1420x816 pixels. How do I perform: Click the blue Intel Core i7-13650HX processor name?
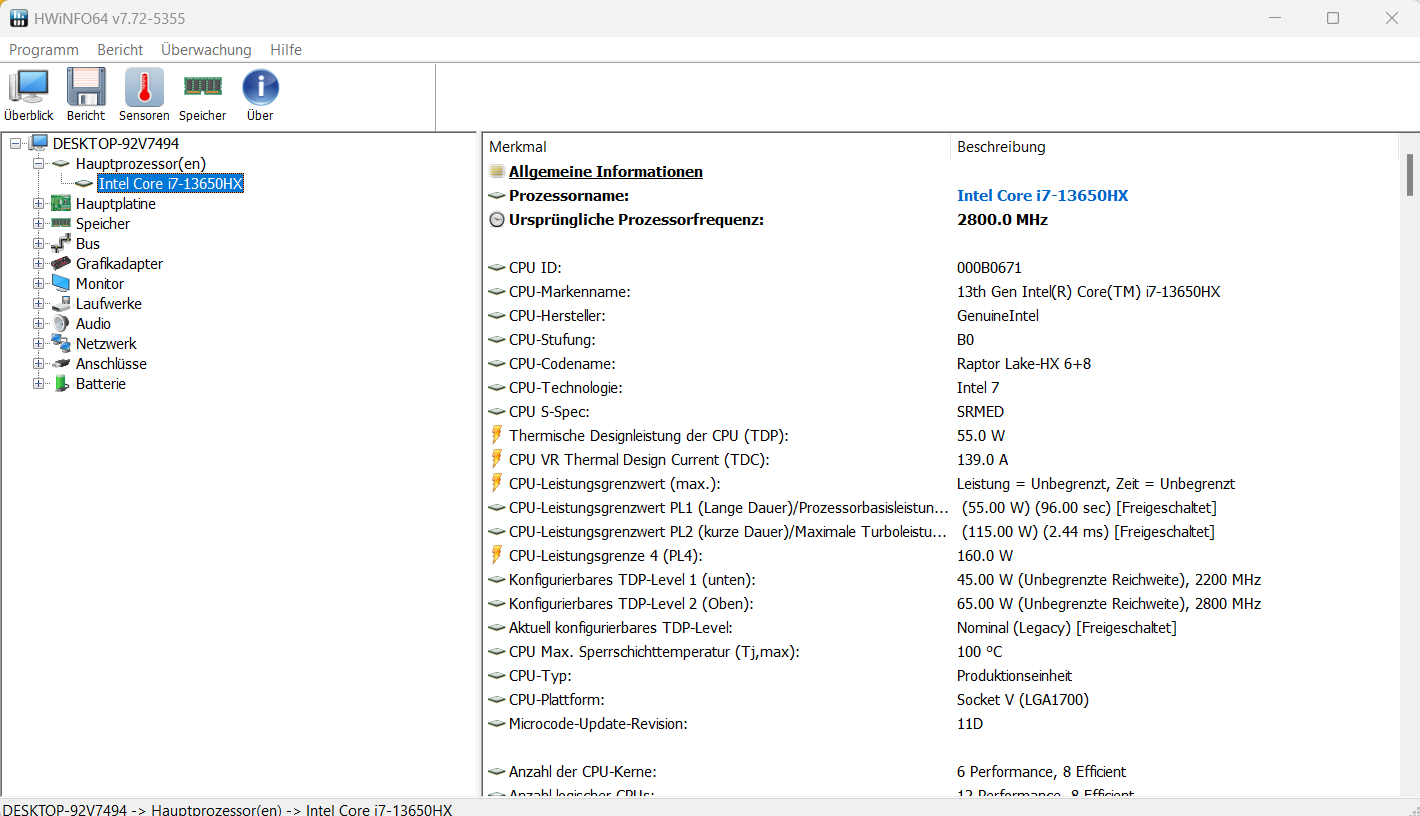(x=1042, y=196)
